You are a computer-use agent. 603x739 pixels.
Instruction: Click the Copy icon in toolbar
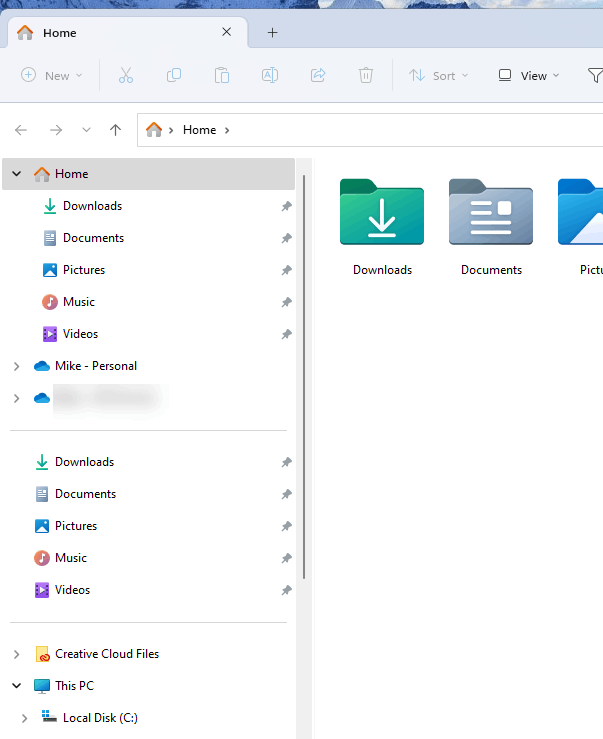coord(174,75)
